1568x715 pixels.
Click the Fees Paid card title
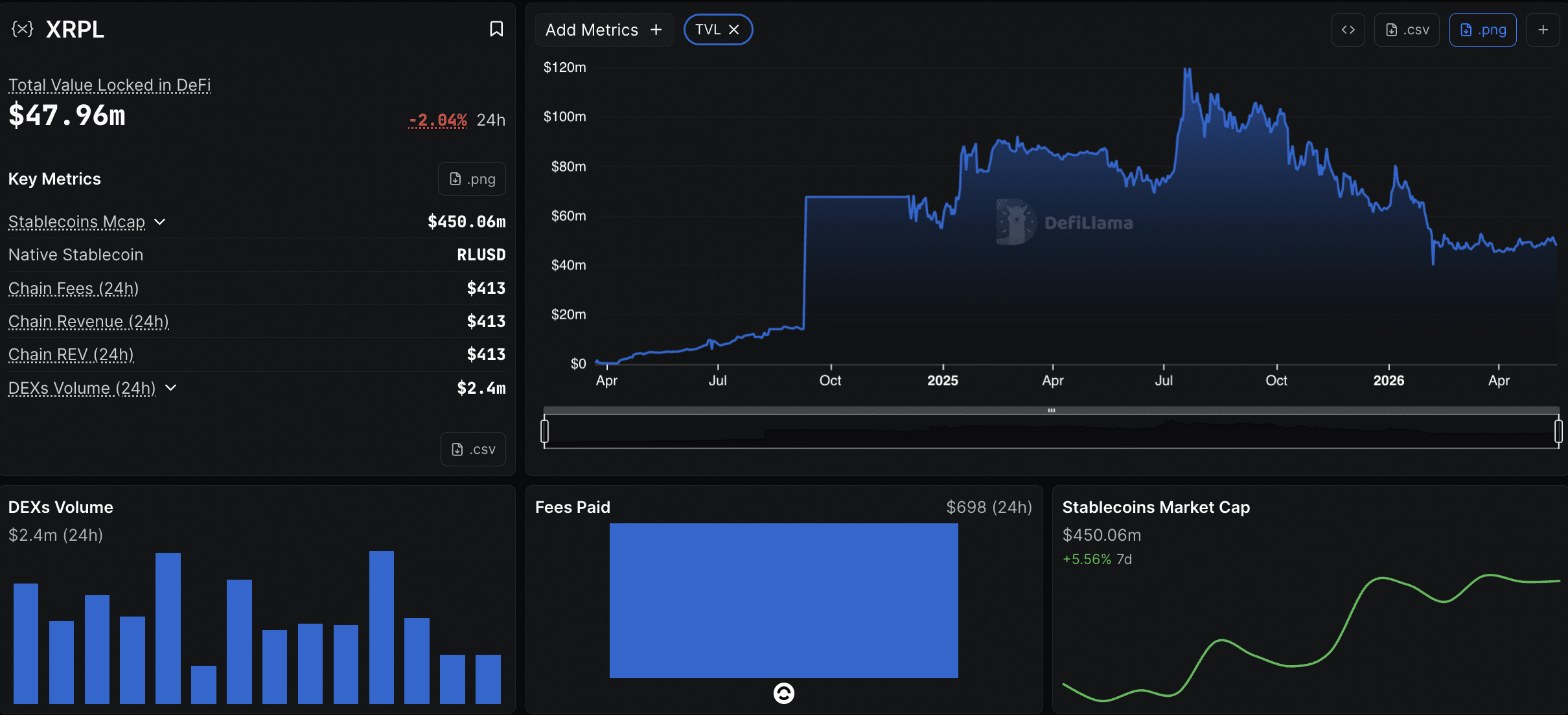tap(573, 507)
